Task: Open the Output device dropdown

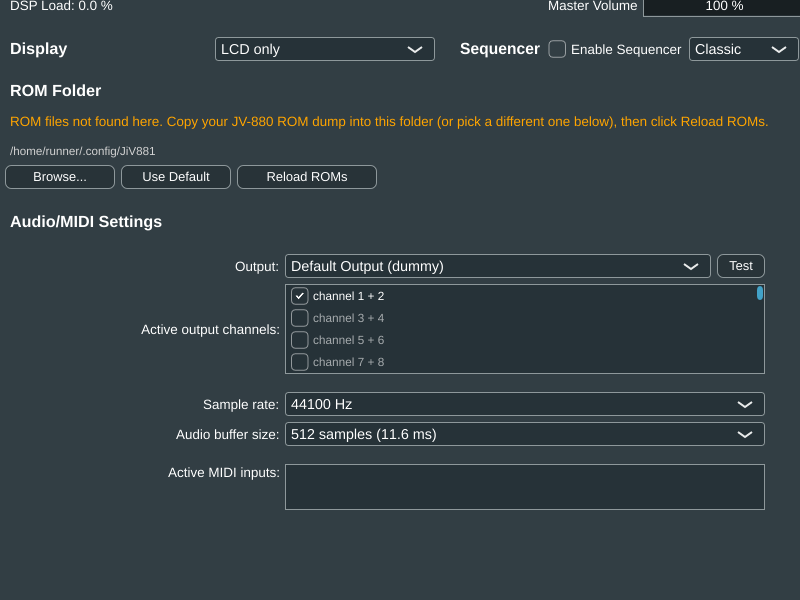Action: point(497,266)
